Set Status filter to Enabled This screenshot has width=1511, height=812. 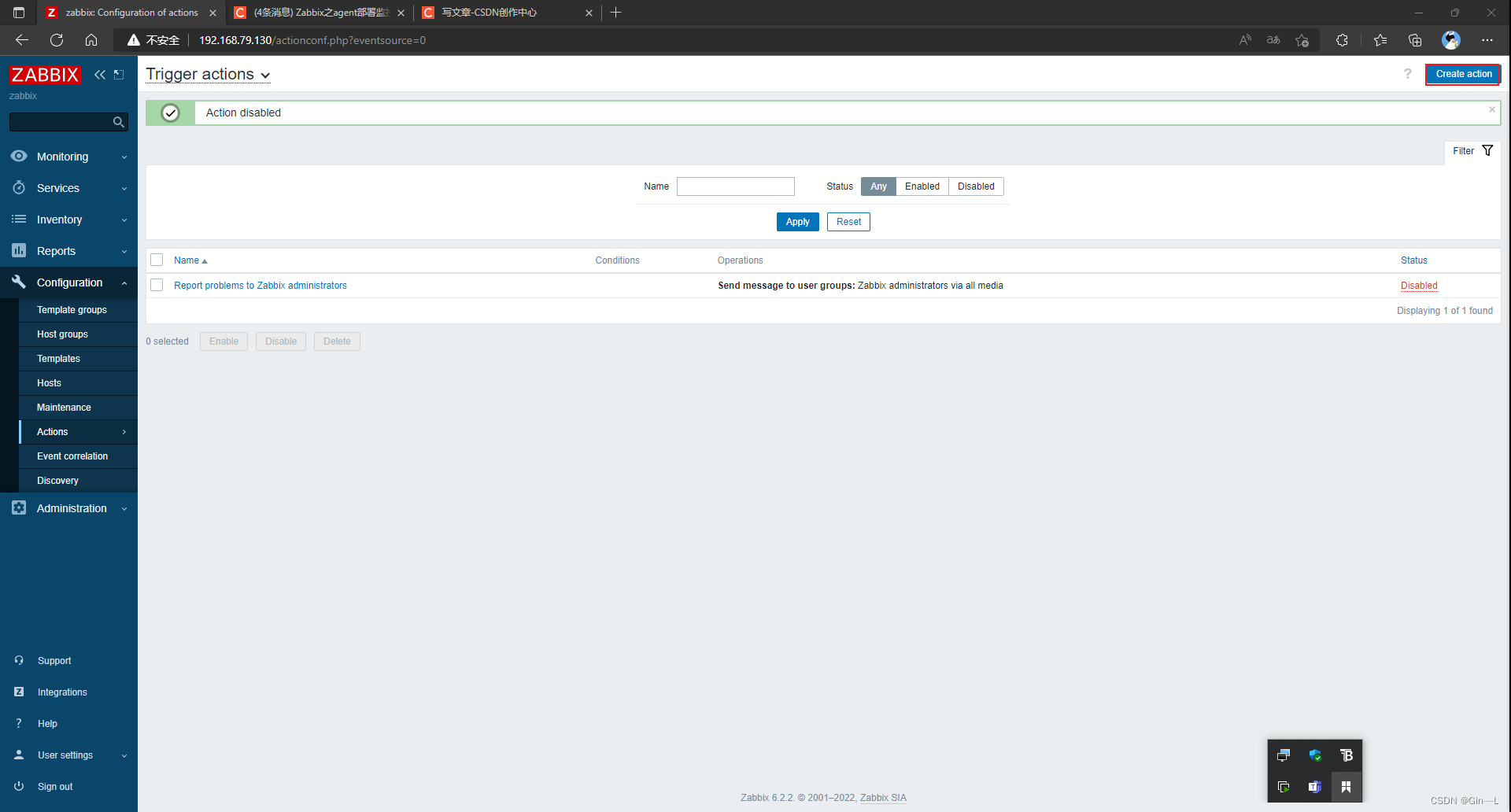tap(922, 186)
